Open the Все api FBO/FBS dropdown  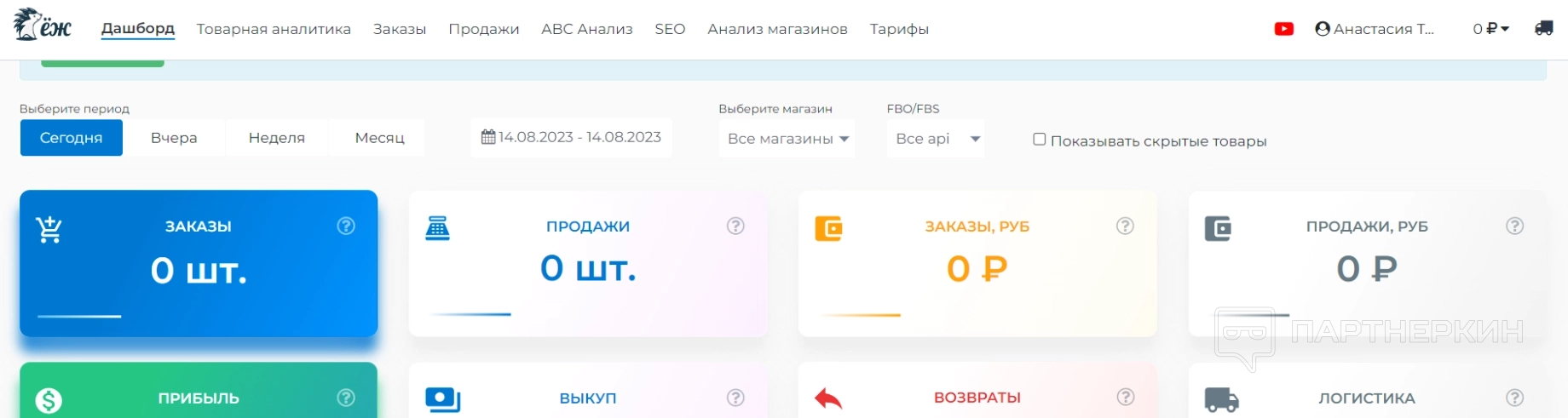coord(937,139)
